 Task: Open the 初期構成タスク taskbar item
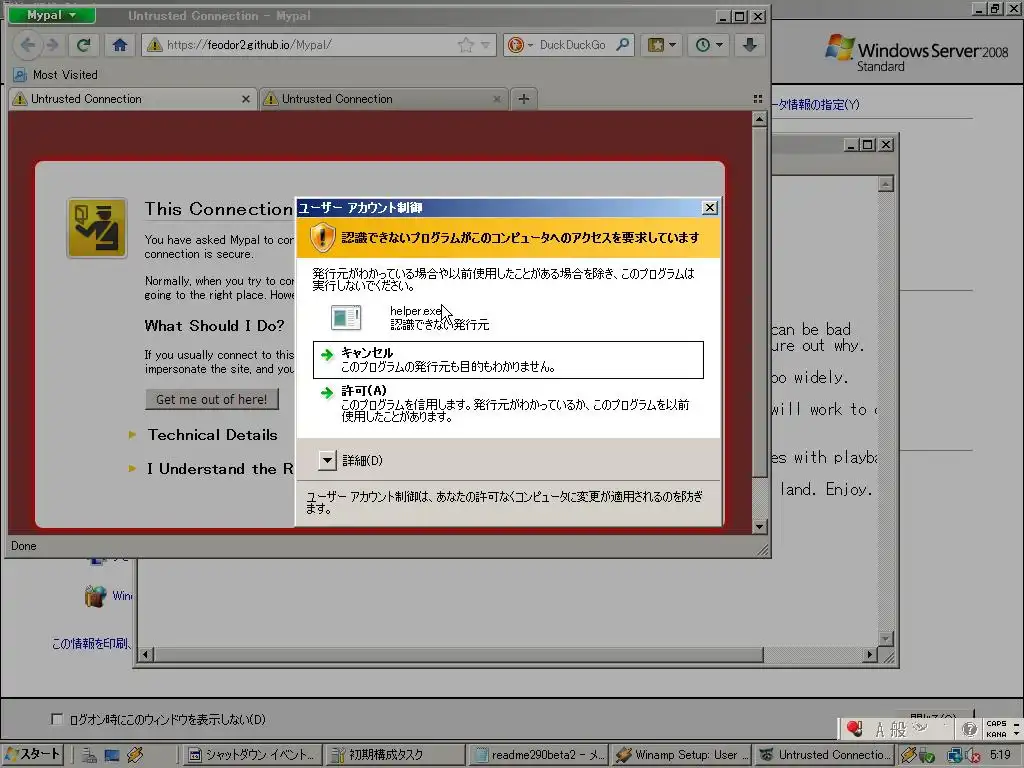(x=394, y=755)
